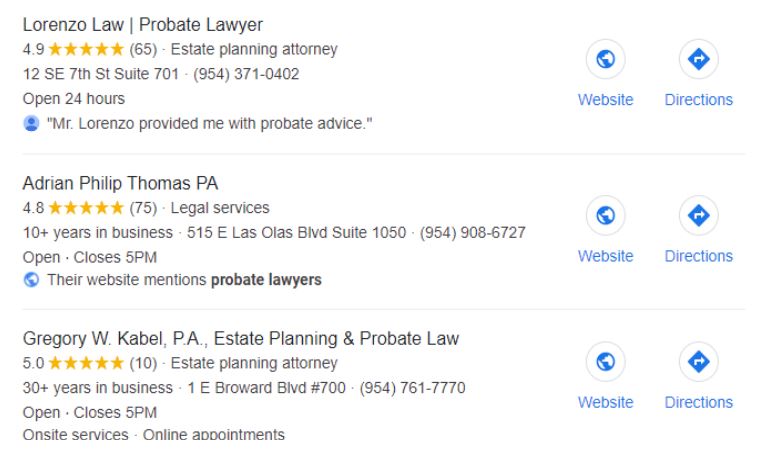Click address 1 E Broward Blvd #700
This screenshot has width=774, height=461.
coord(267,388)
